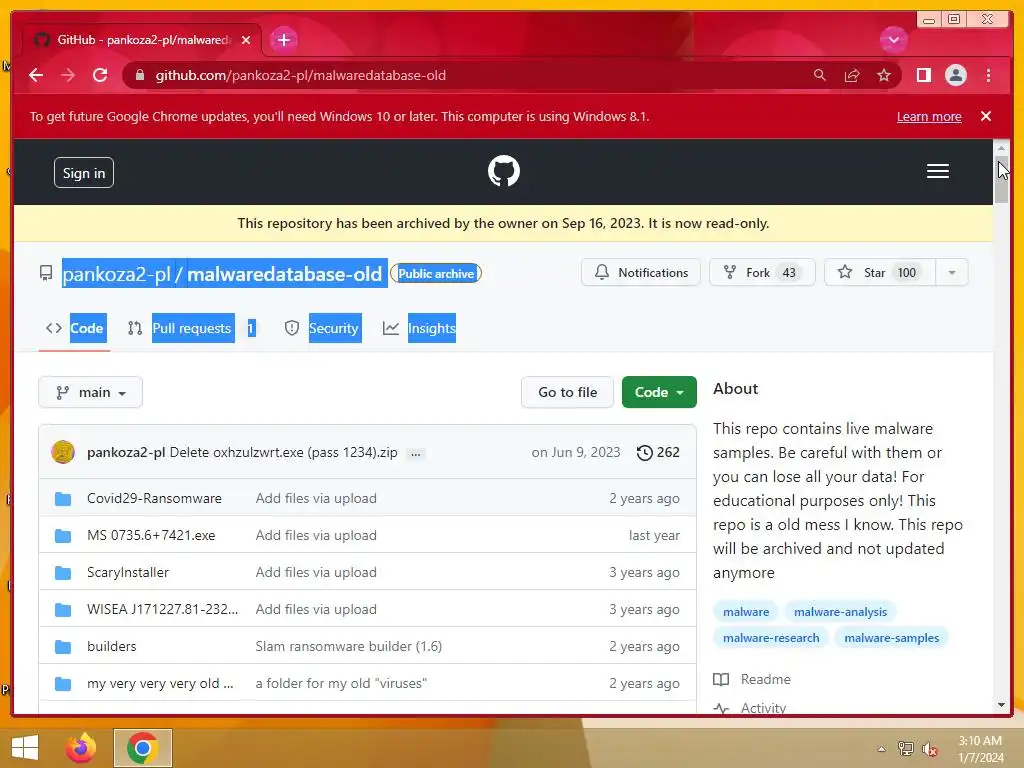The image size is (1024, 768).
Task: Click the malware topic tag
Action: [746, 612]
